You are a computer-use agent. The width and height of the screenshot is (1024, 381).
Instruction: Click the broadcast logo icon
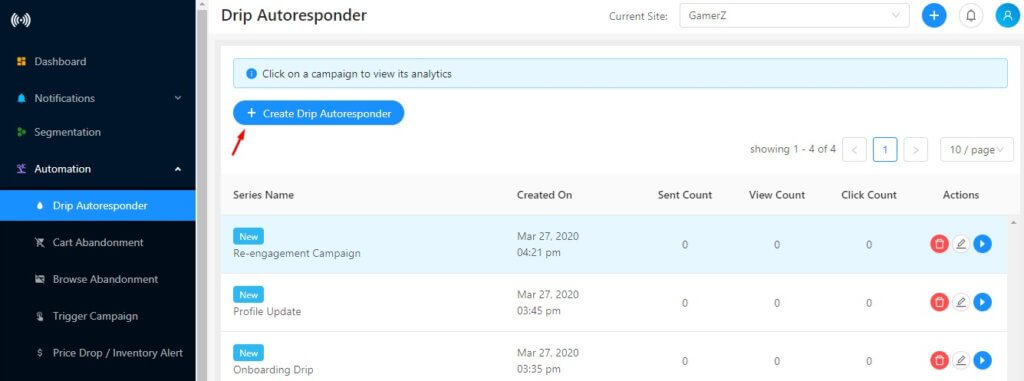(21, 20)
